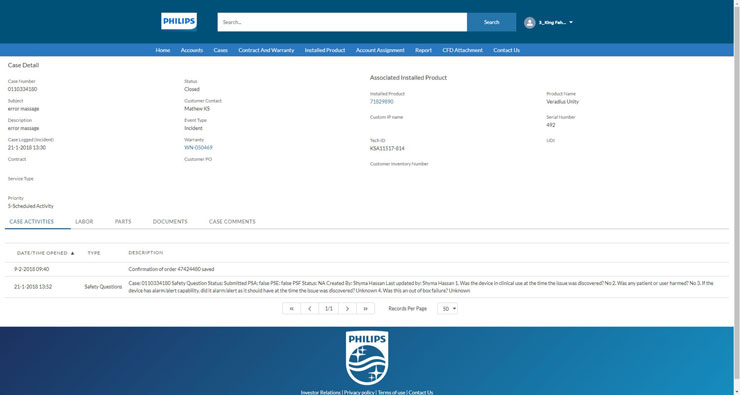Viewport: 740px width, 395px height.
Task: Expand the user account dropdown arrow
Action: click(x=571, y=22)
